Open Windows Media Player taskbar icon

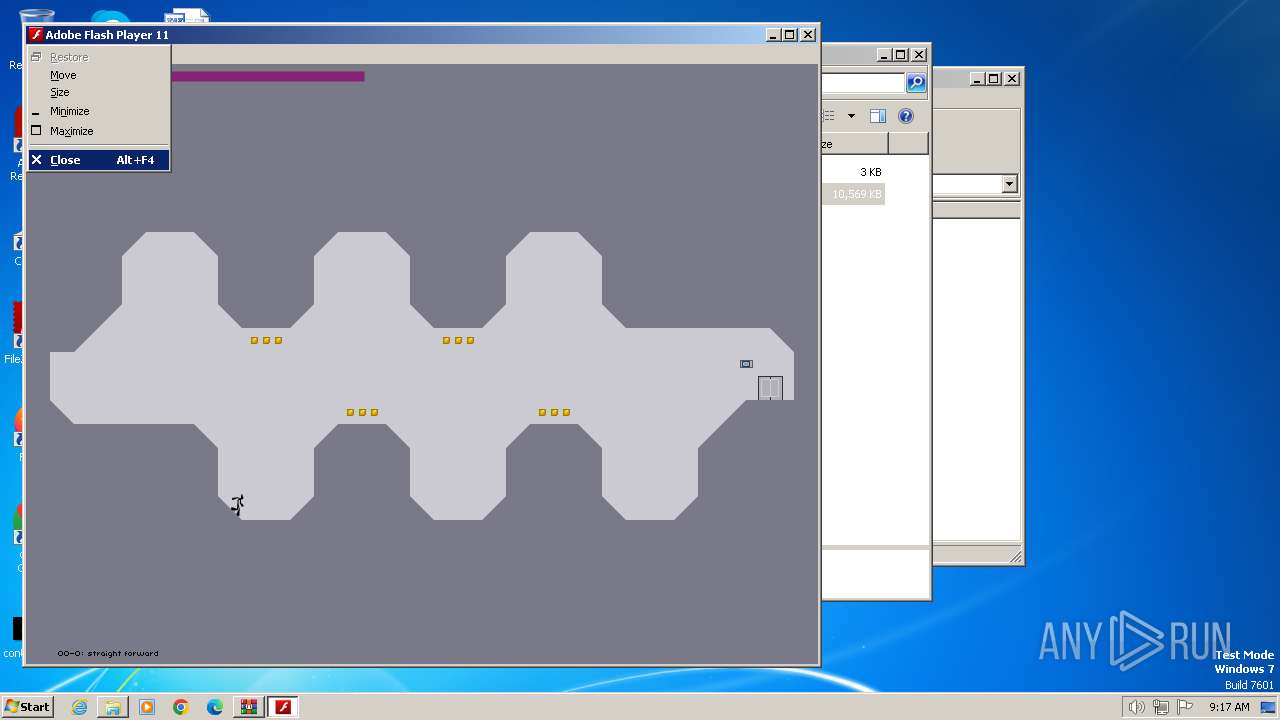[147, 707]
